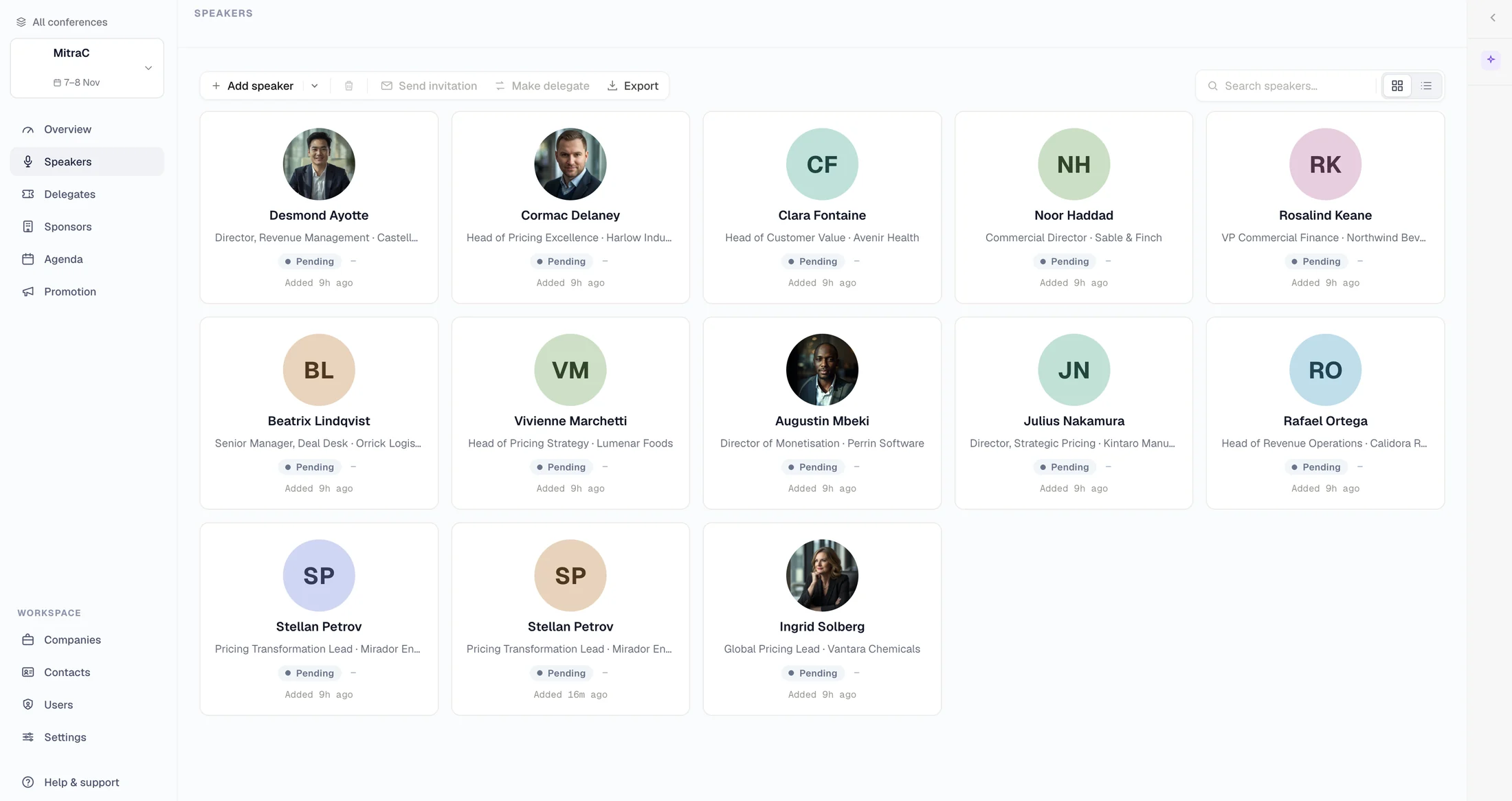Click Desmond Ayotte's Pending status badge
The image size is (1512, 801).
[309, 261]
